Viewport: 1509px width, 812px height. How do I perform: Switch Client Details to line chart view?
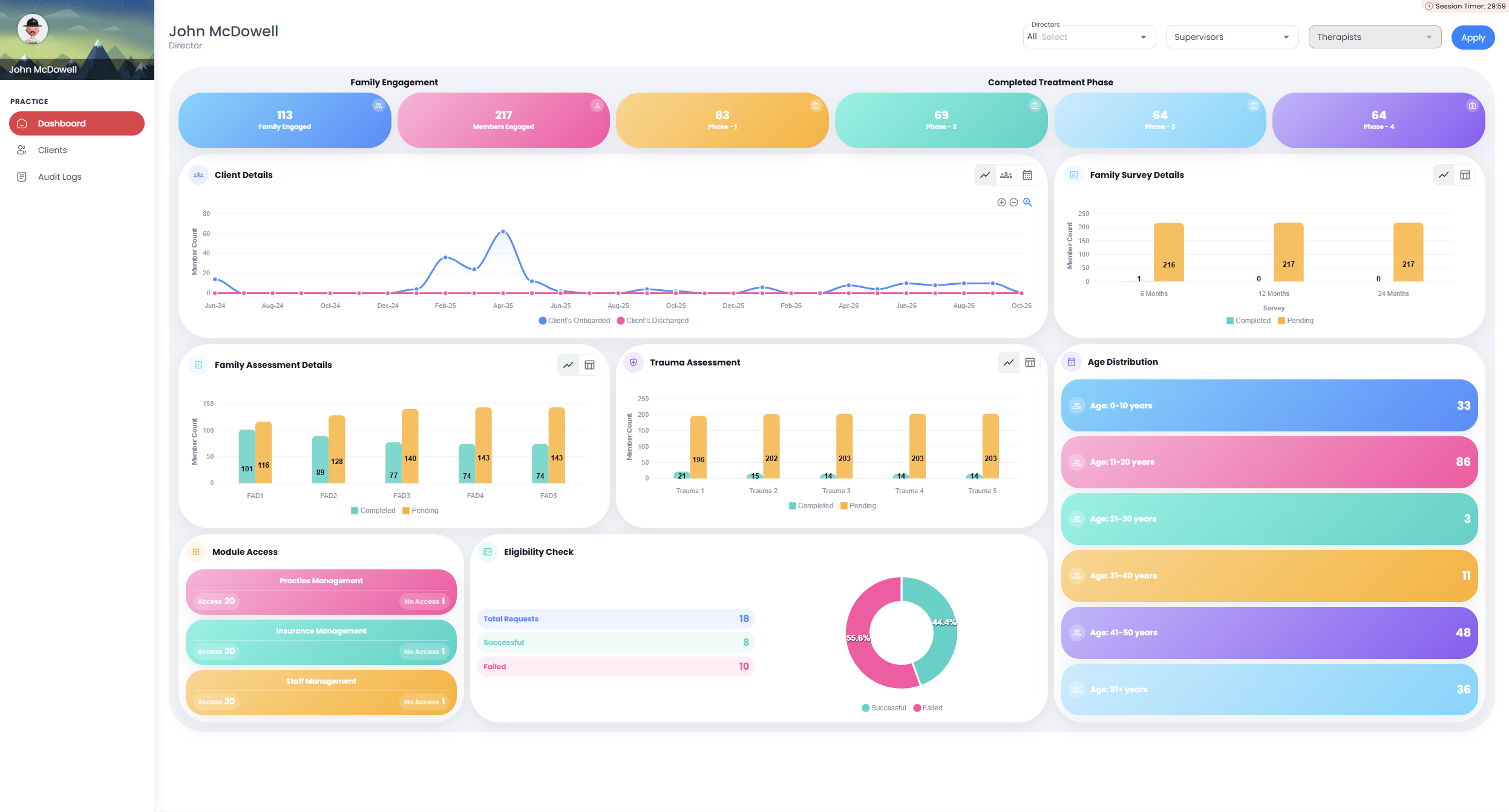click(985, 175)
